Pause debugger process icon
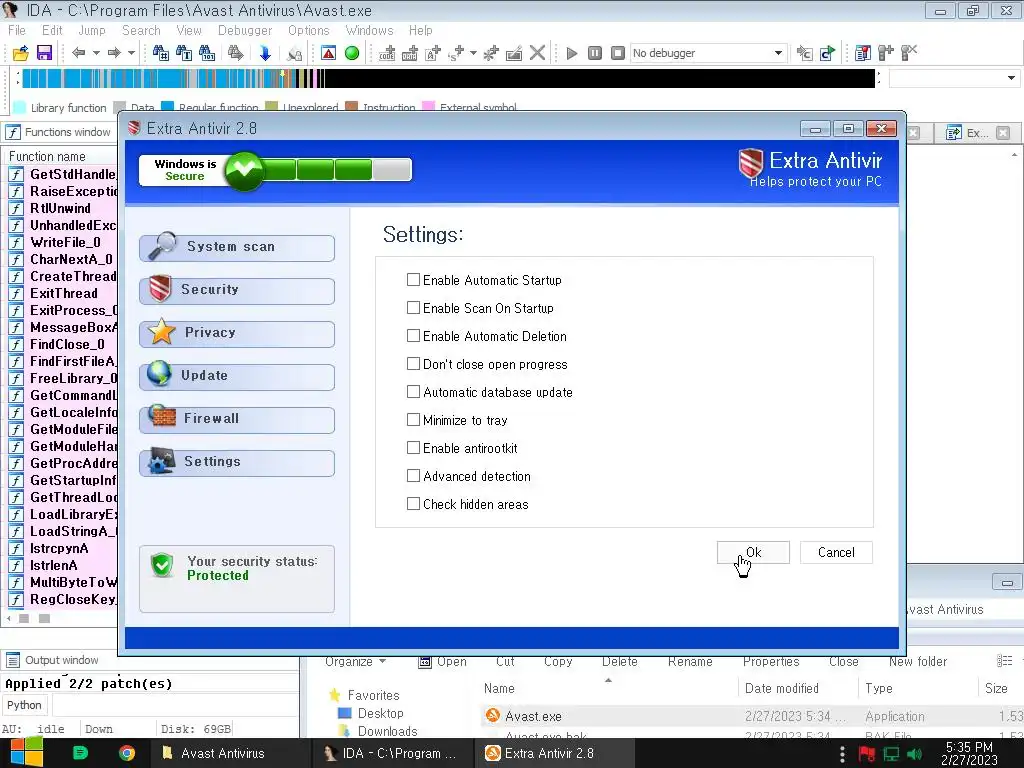This screenshot has height=768, width=1024. 595,53
